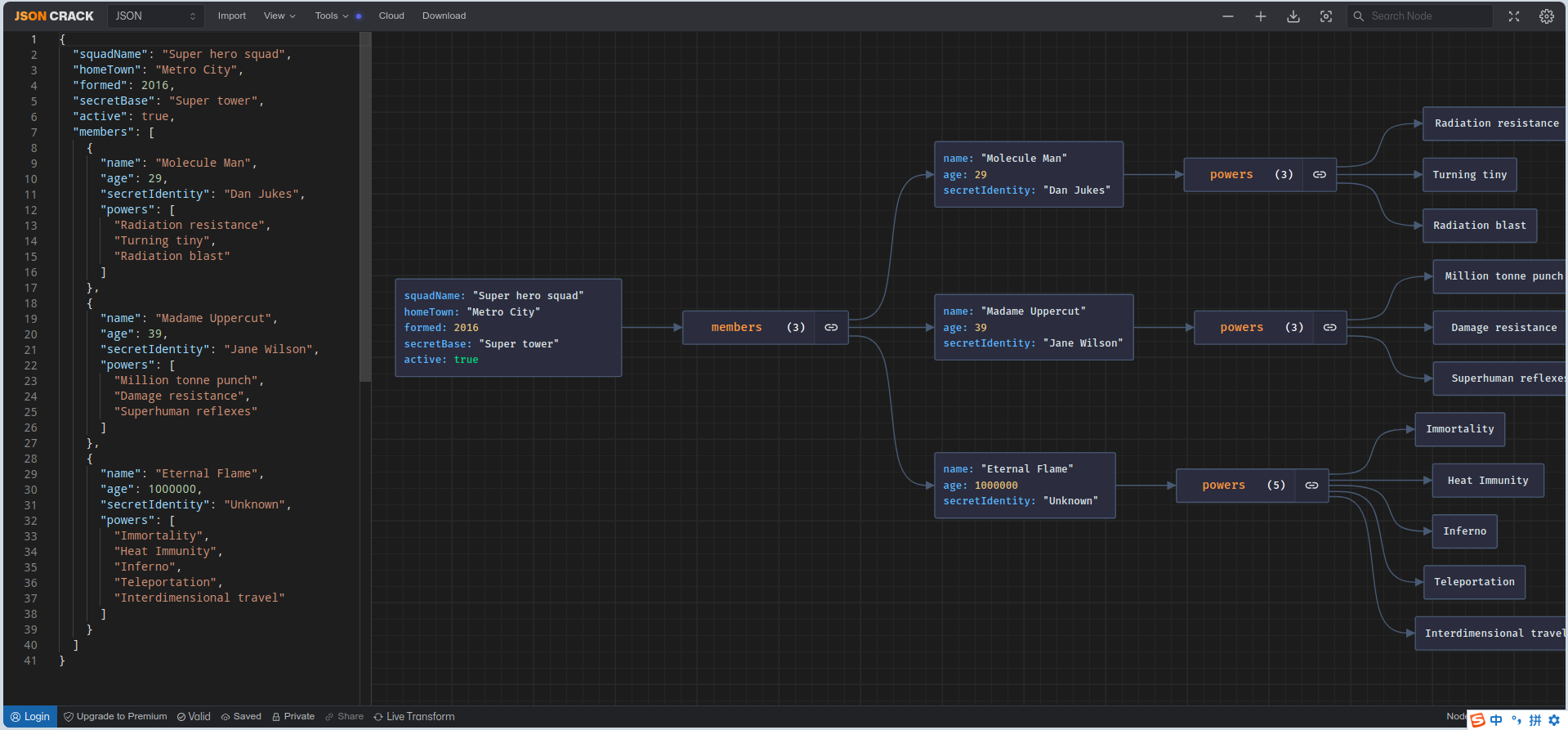Screen dimensions: 1568x730
Task: Click the Search Node input field
Action: (1420, 16)
